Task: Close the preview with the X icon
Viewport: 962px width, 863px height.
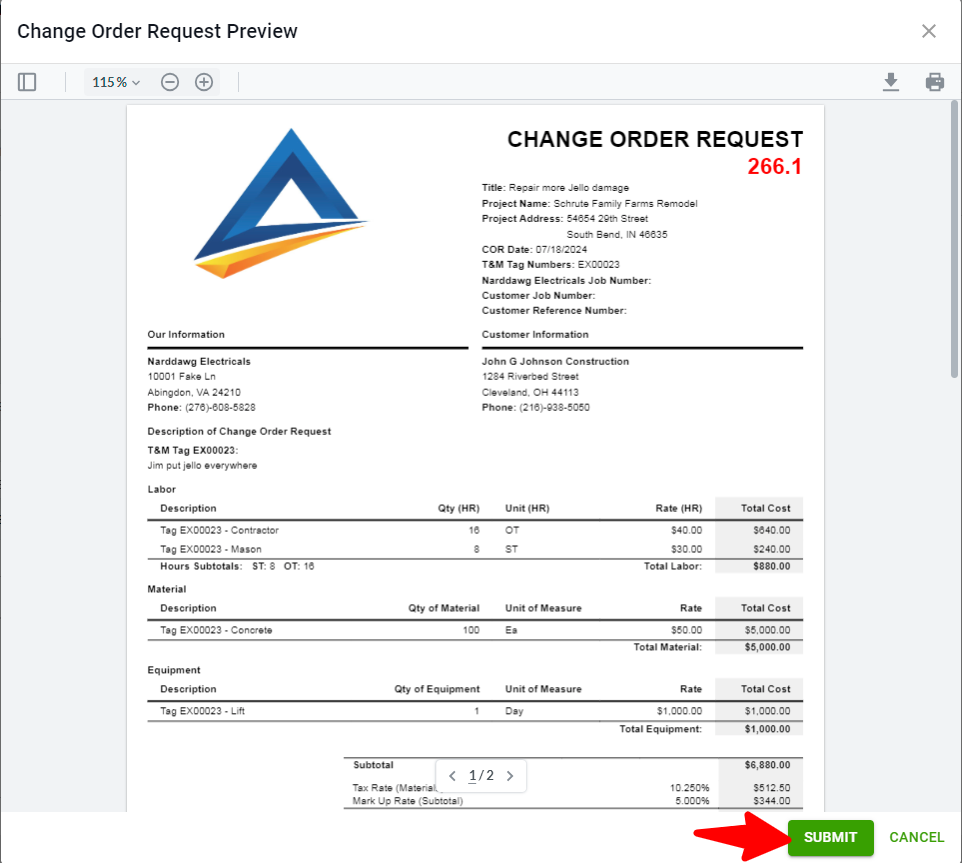Action: pos(929,30)
